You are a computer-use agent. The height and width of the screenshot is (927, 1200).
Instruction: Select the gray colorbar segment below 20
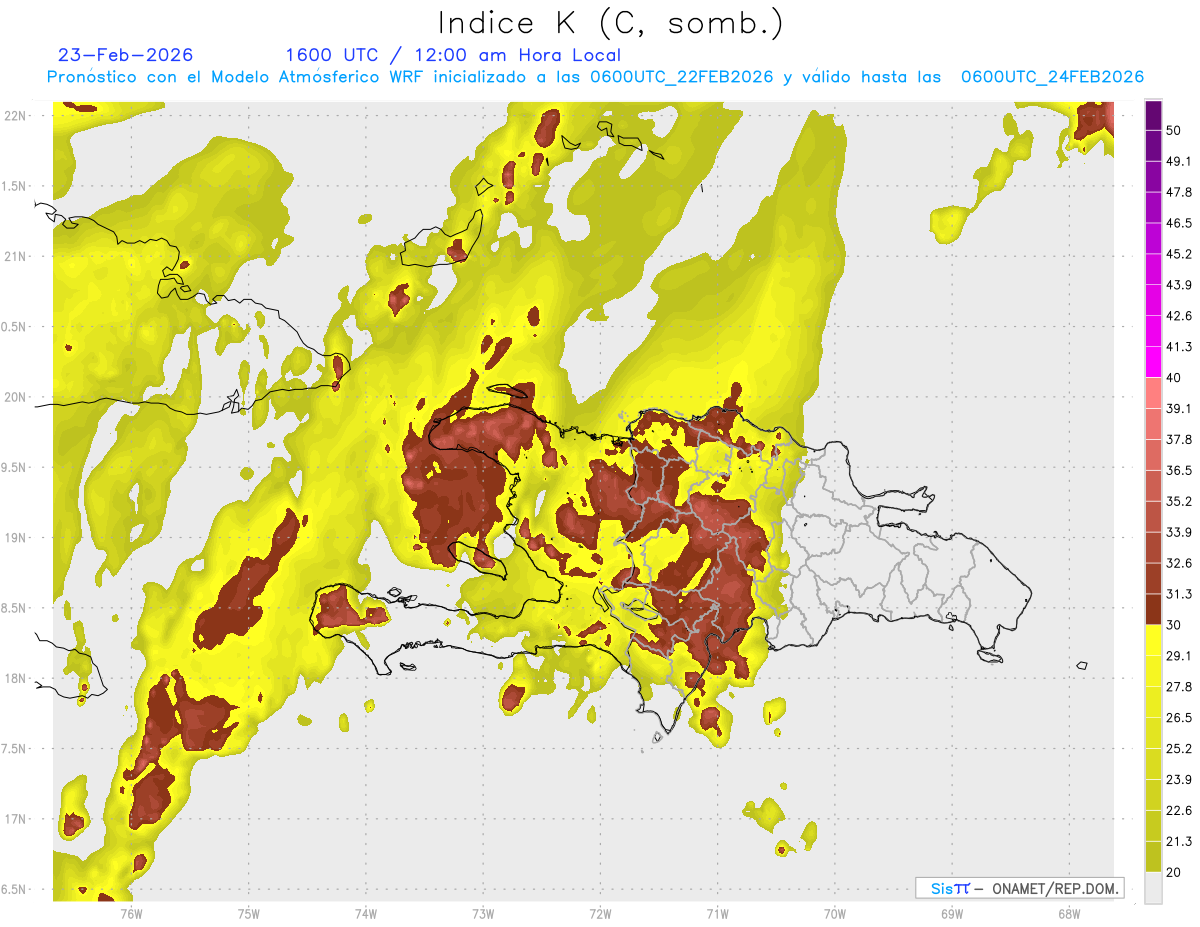point(1154,887)
